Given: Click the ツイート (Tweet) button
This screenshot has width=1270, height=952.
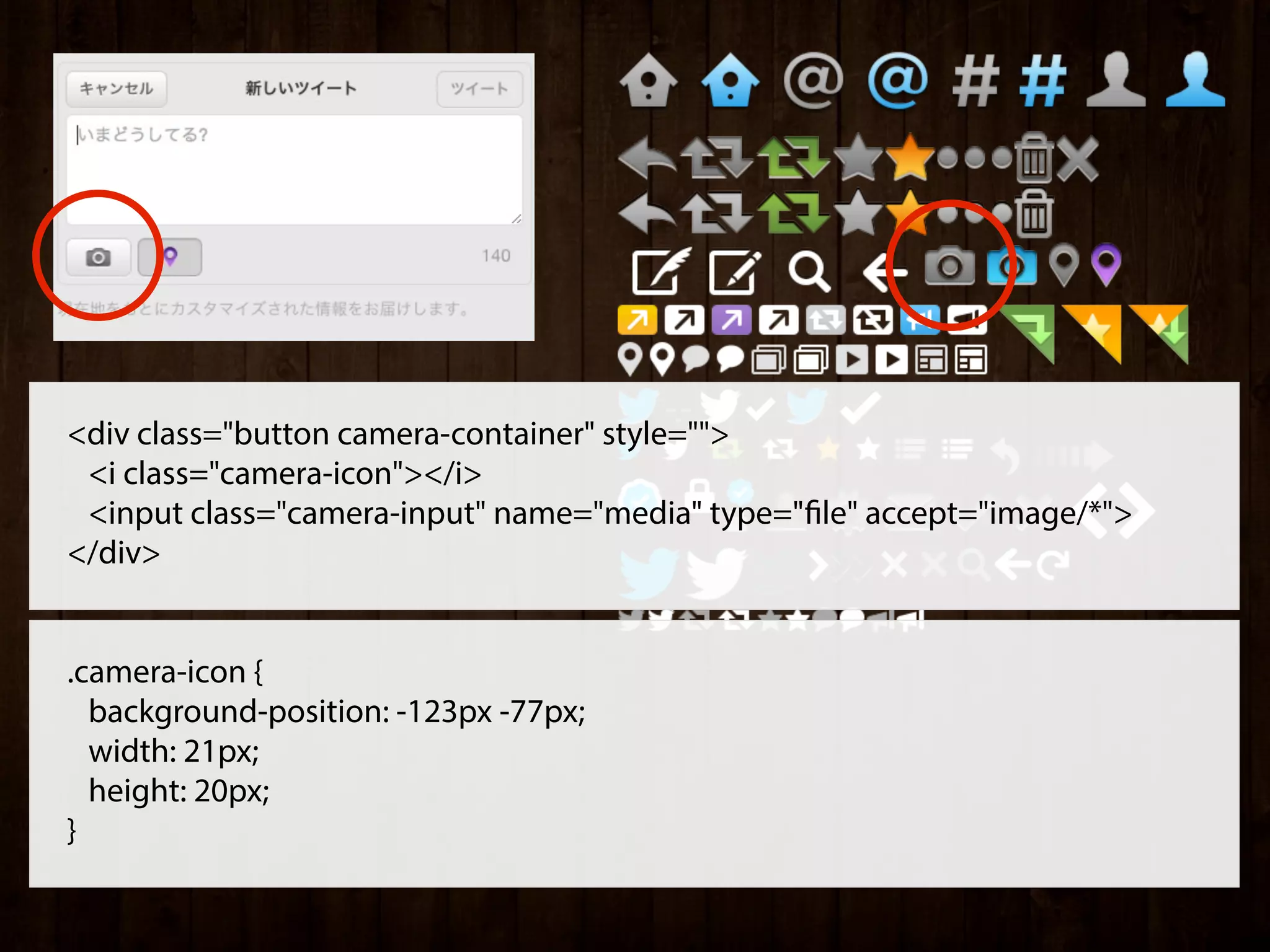Looking at the screenshot, I should [479, 89].
